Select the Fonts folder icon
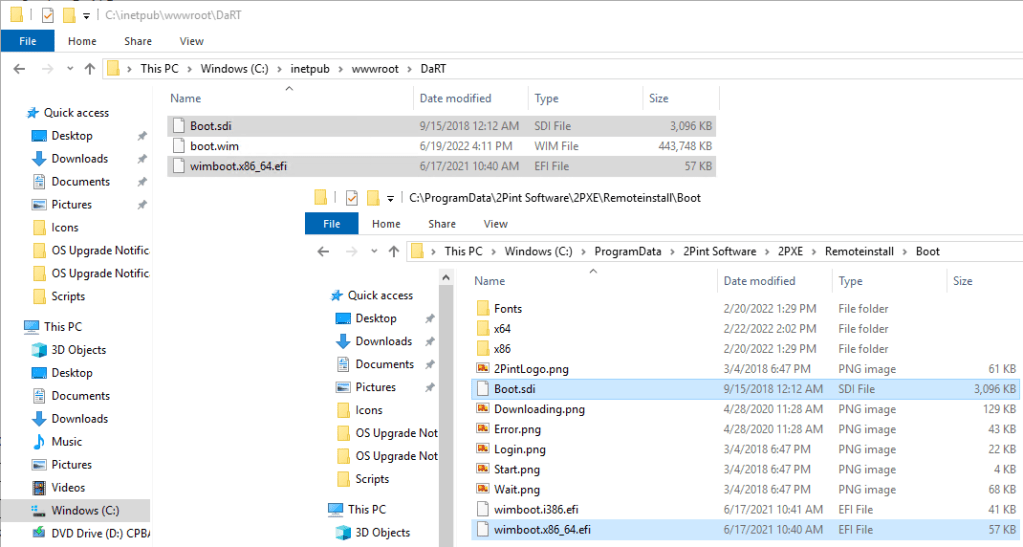 (x=482, y=309)
